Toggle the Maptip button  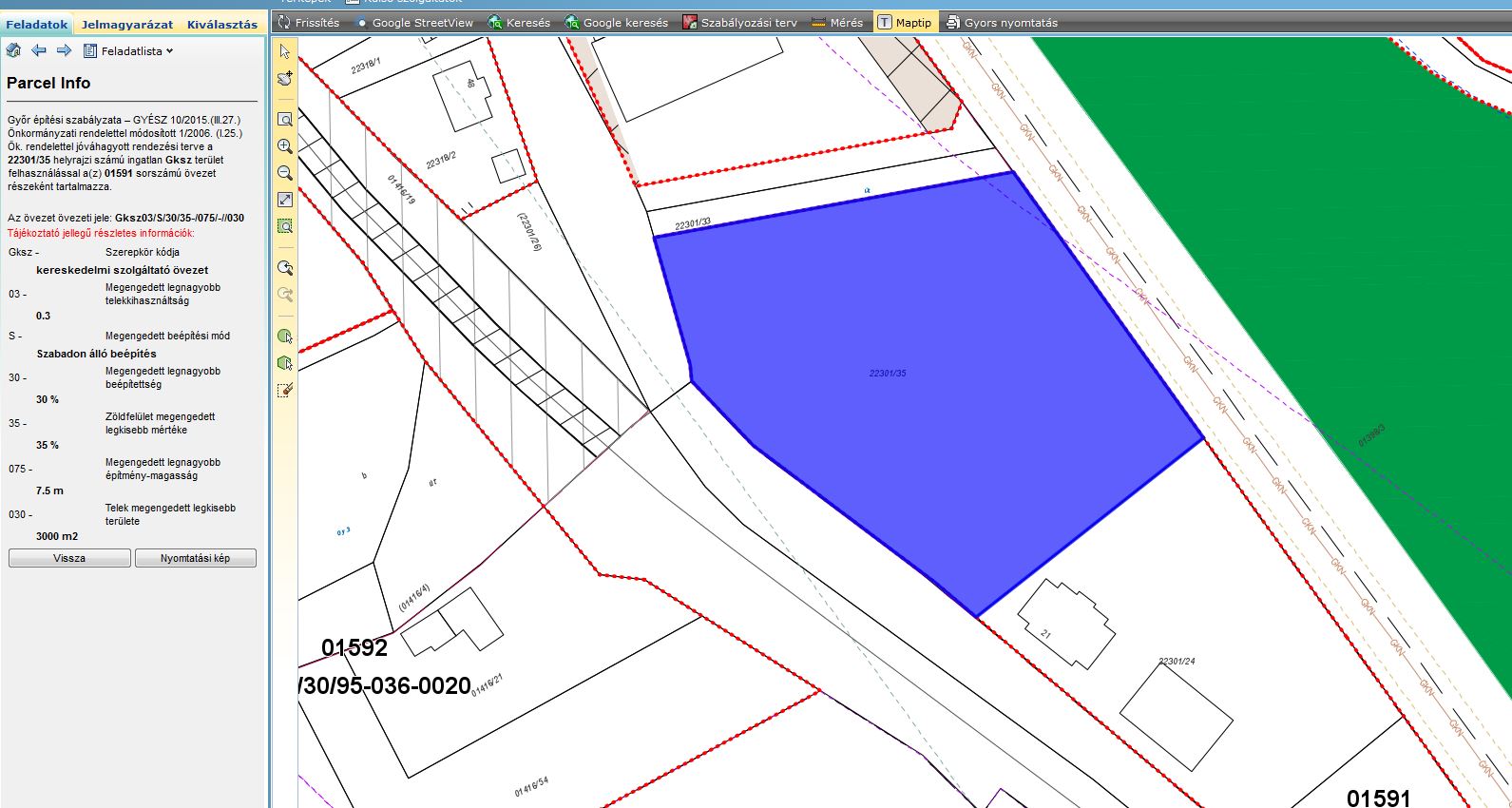coord(905,22)
